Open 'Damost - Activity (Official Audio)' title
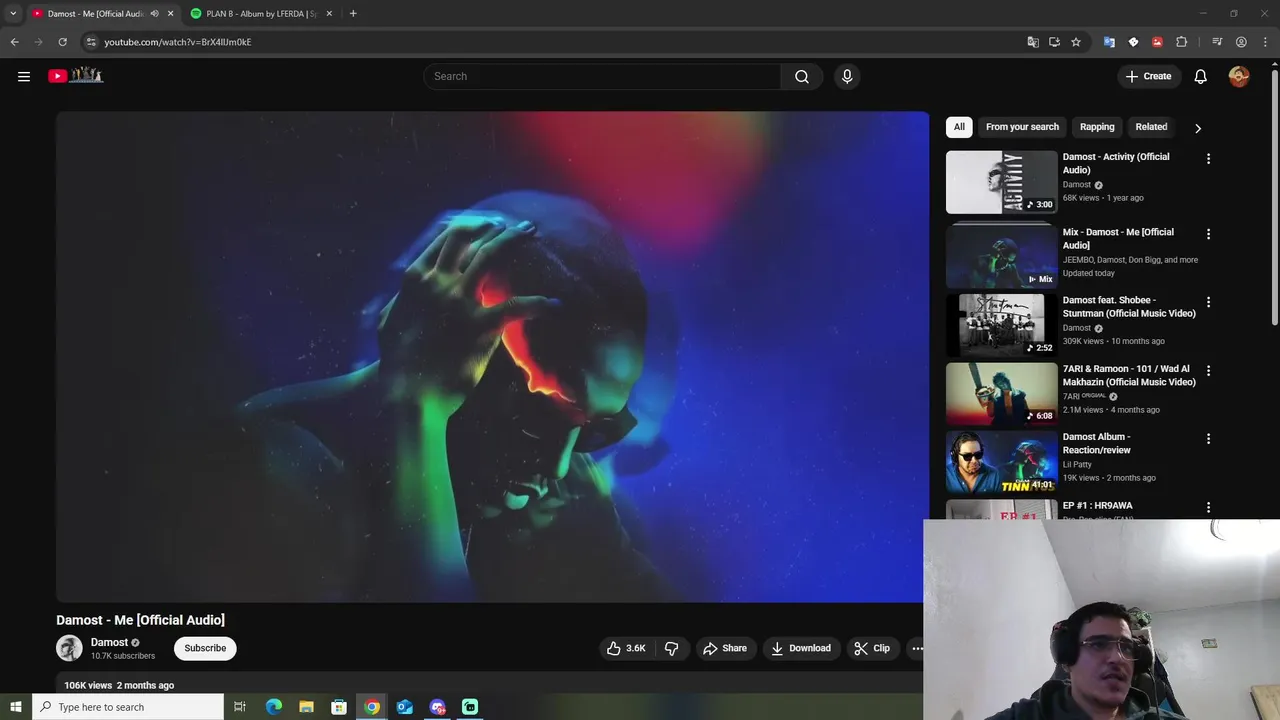The width and height of the screenshot is (1280, 720). pyautogui.click(x=1116, y=163)
